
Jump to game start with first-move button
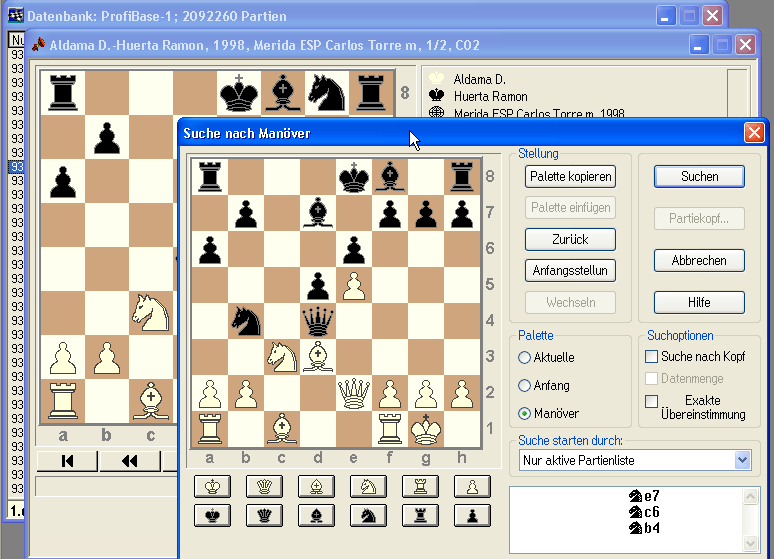(x=67, y=461)
